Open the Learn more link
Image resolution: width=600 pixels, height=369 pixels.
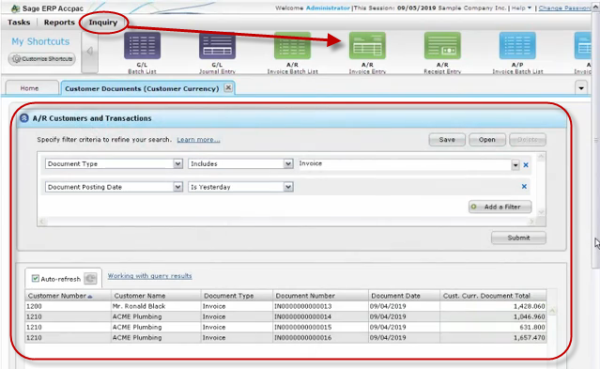(x=198, y=140)
